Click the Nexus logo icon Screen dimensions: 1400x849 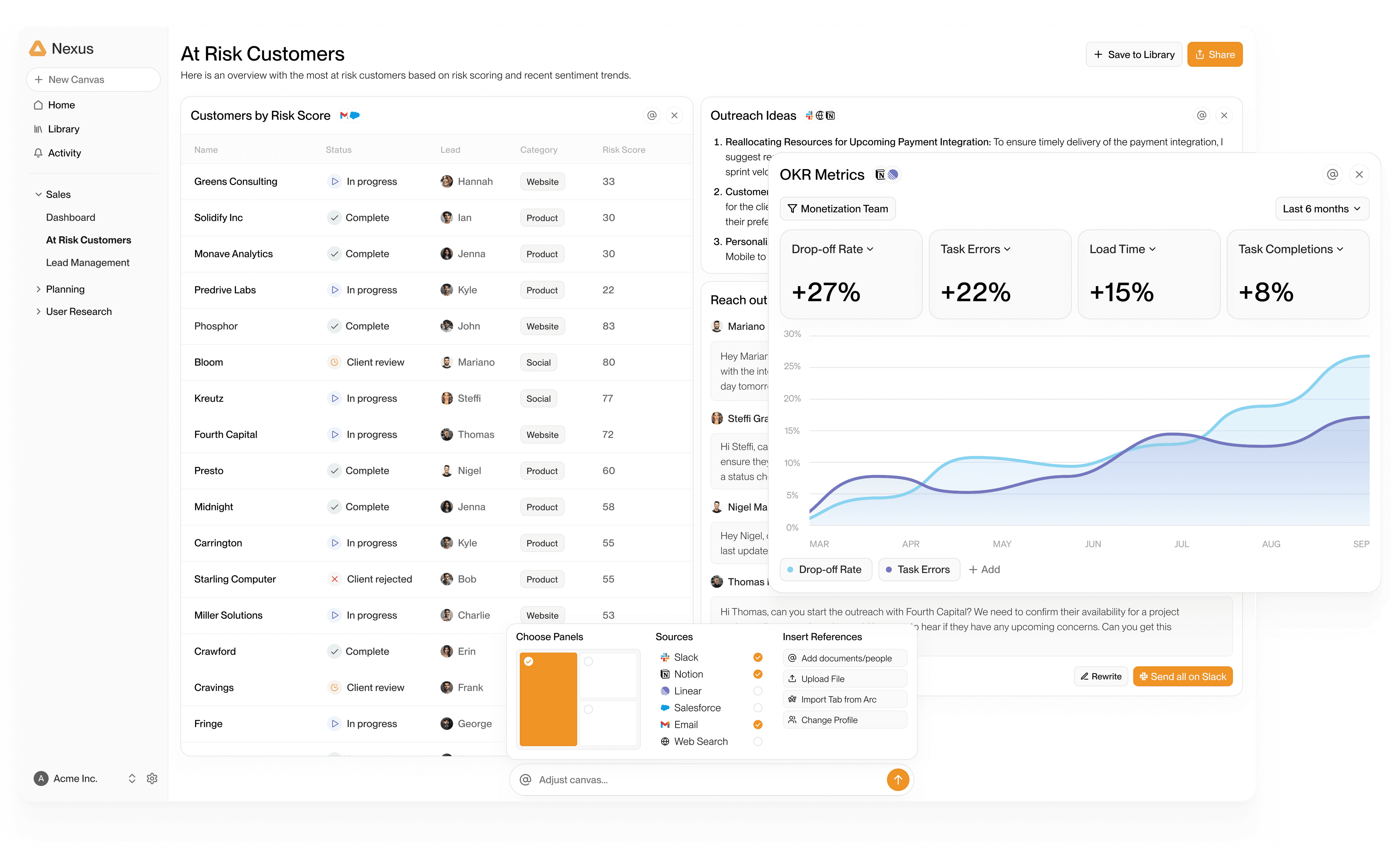[38, 49]
